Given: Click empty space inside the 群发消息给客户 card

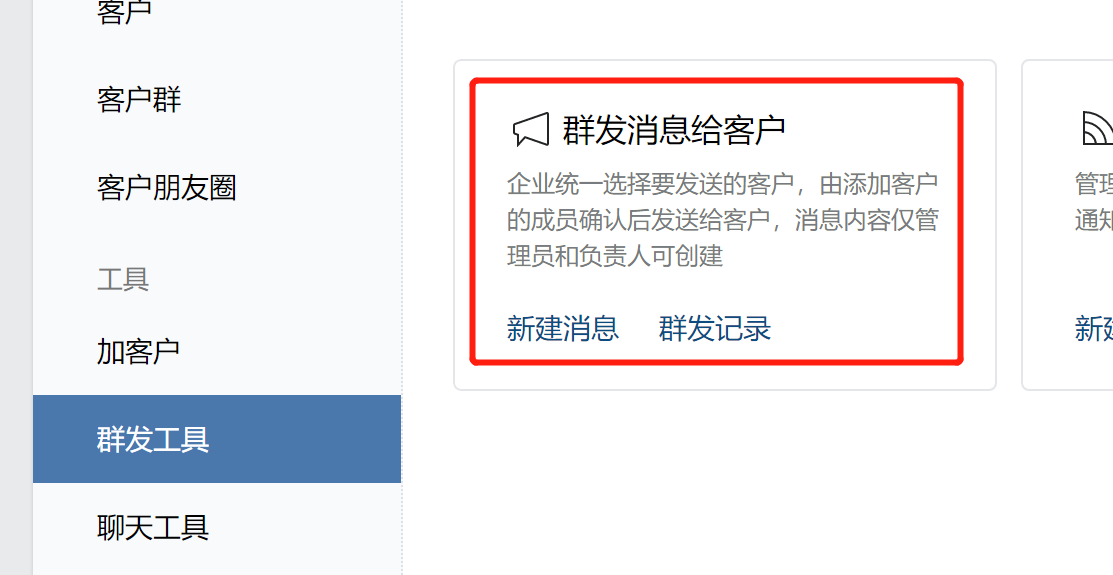Looking at the screenshot, I should (x=852, y=298).
